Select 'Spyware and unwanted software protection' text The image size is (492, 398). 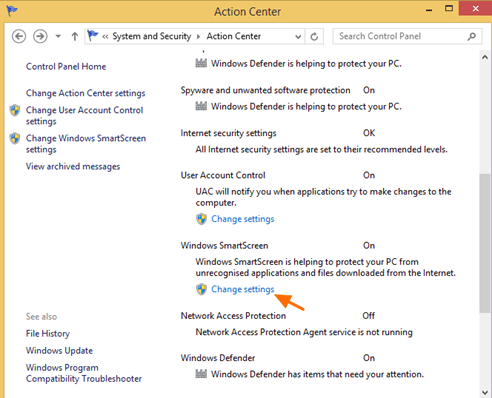click(265, 90)
